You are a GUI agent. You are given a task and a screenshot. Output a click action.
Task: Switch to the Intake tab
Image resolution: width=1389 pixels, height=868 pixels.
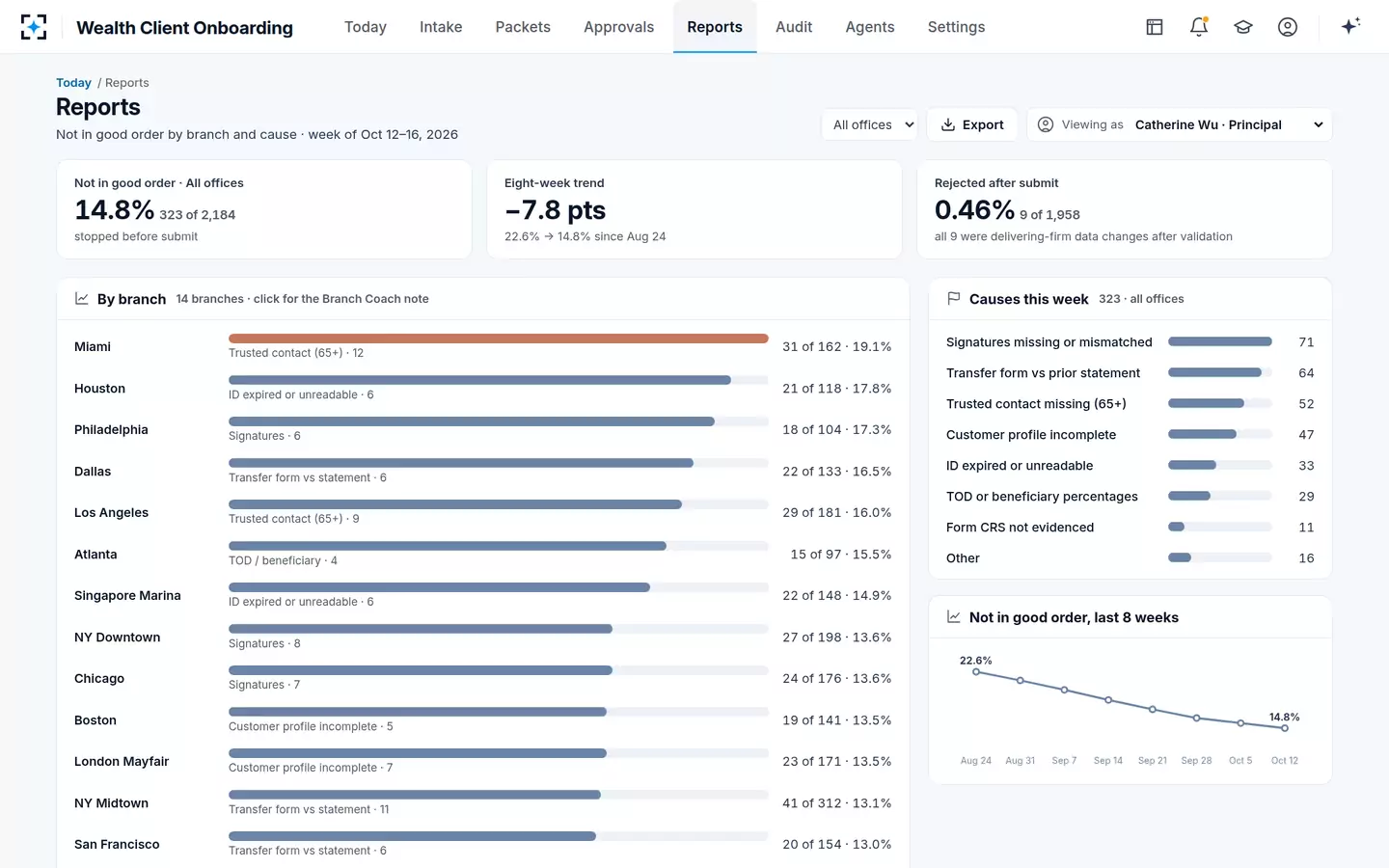pyautogui.click(x=441, y=27)
